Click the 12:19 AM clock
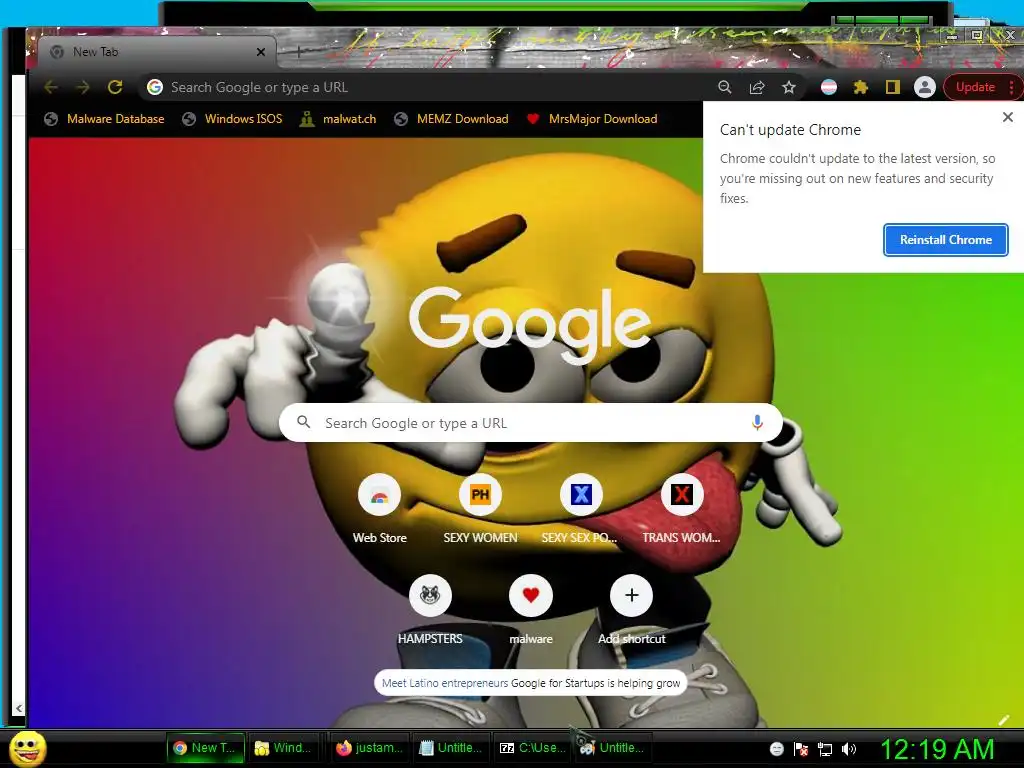This screenshot has height=768, width=1024. click(938, 749)
